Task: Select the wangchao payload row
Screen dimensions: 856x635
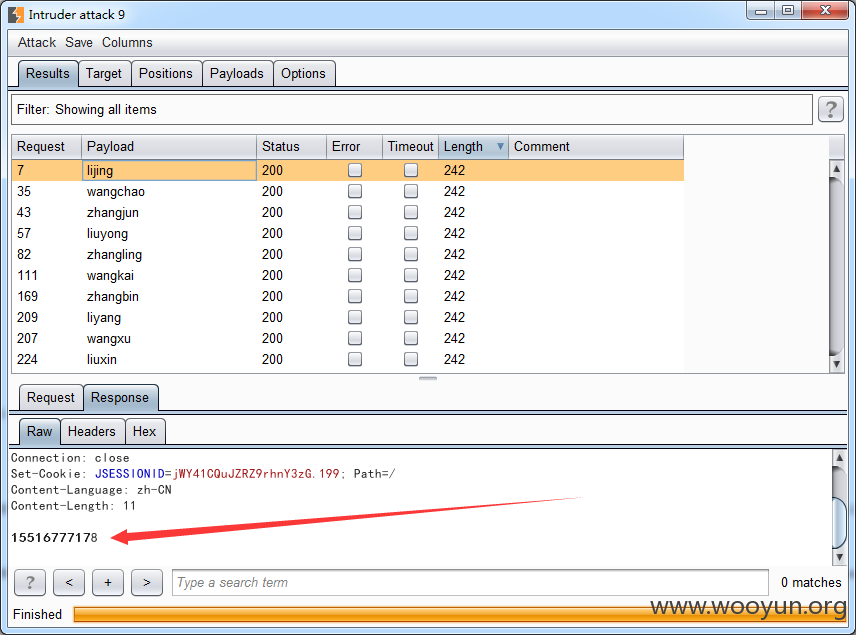Action: 348,191
